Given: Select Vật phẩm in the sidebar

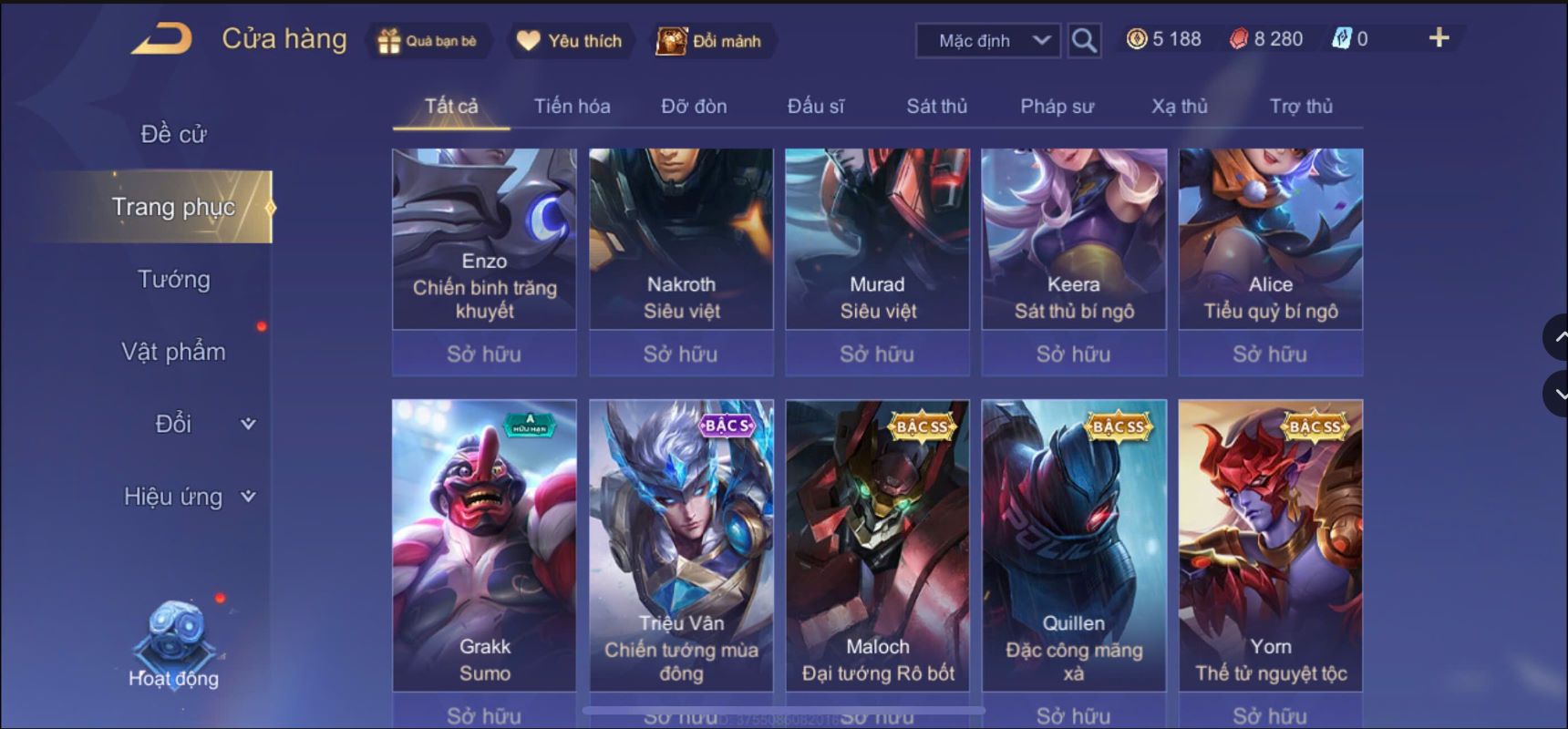Looking at the screenshot, I should (173, 352).
